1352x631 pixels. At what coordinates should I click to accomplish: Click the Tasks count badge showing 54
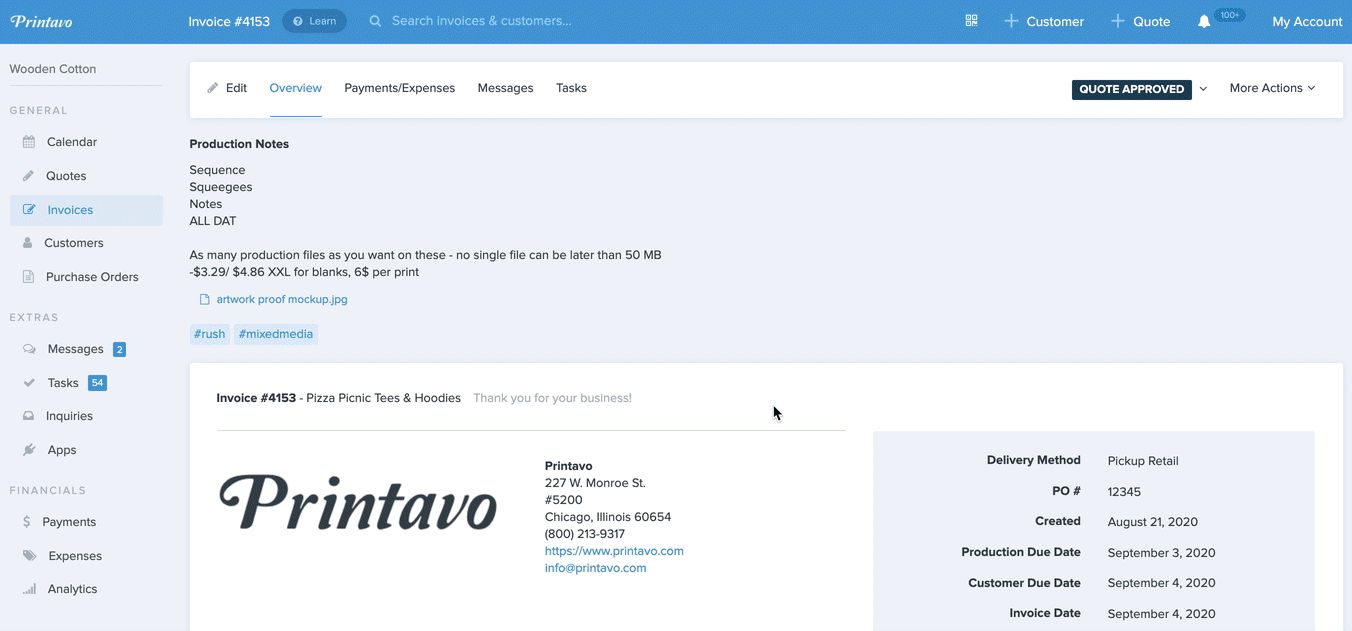[97, 383]
